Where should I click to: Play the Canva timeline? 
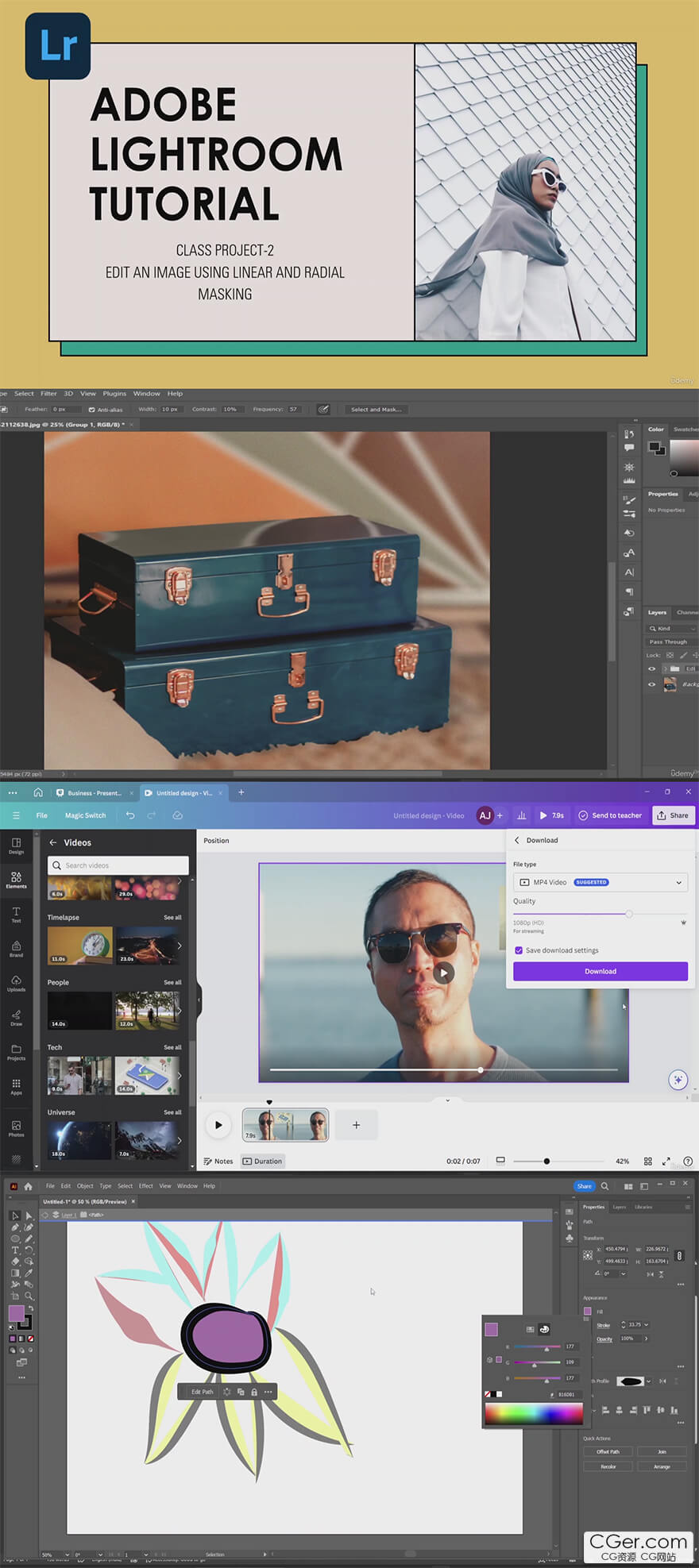(218, 1125)
